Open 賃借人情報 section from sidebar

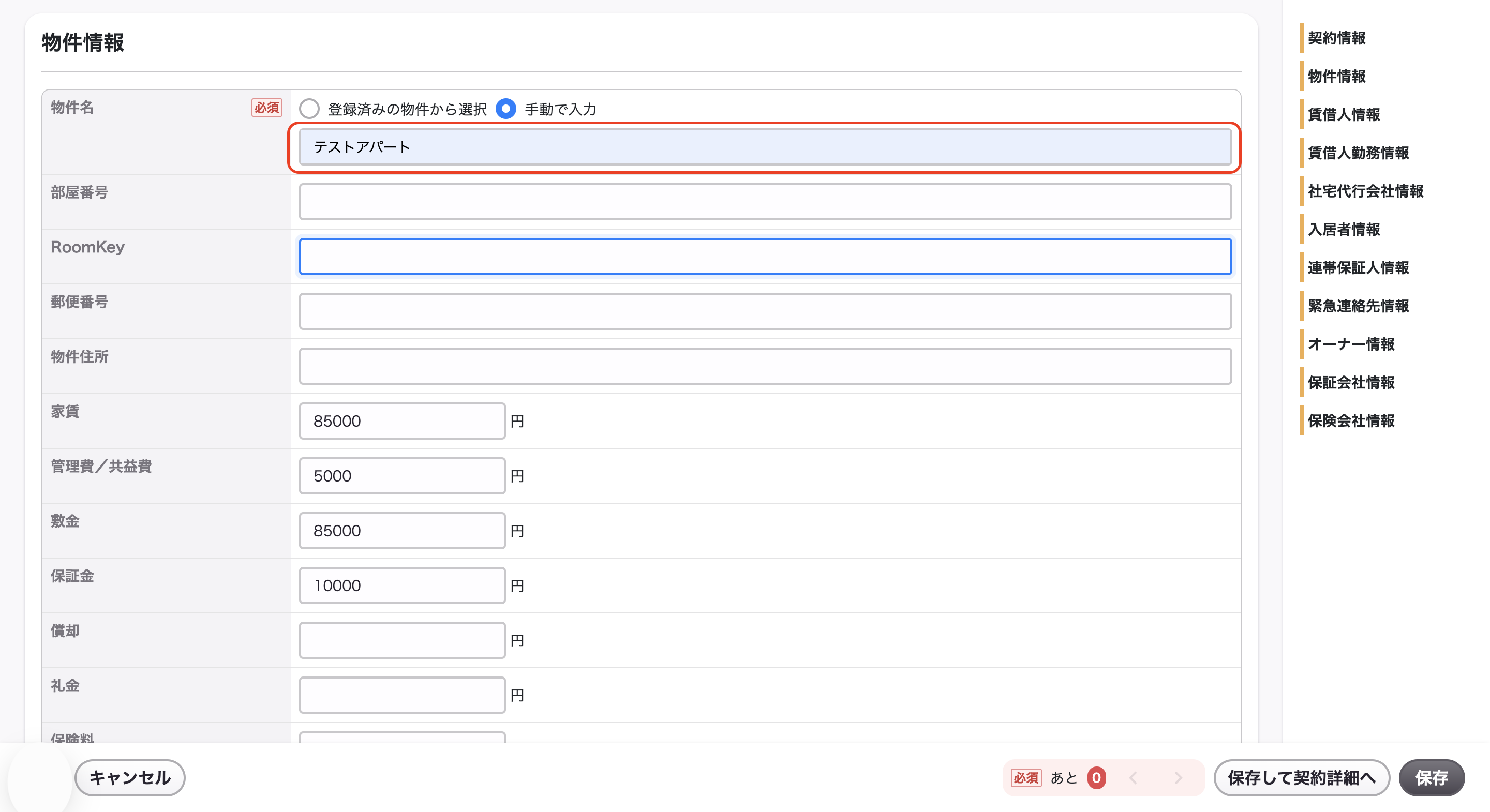click(1344, 114)
